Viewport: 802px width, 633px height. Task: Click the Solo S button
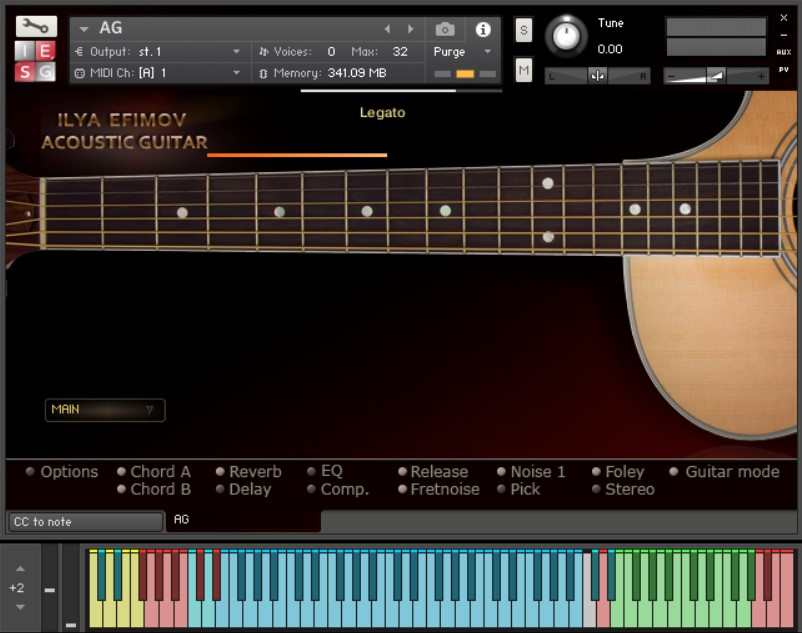tap(523, 31)
